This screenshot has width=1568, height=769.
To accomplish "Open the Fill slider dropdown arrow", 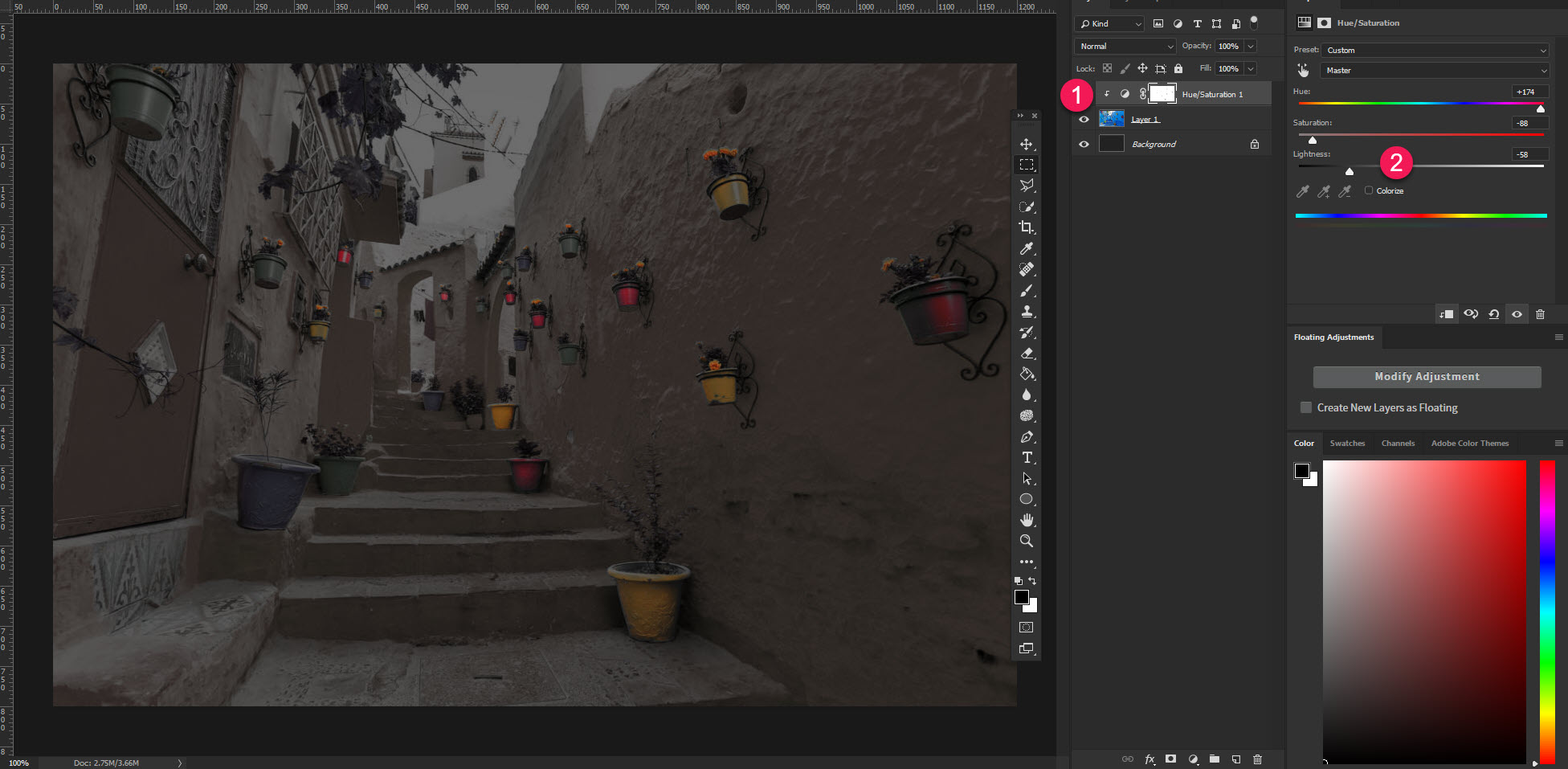I will (x=1251, y=68).
